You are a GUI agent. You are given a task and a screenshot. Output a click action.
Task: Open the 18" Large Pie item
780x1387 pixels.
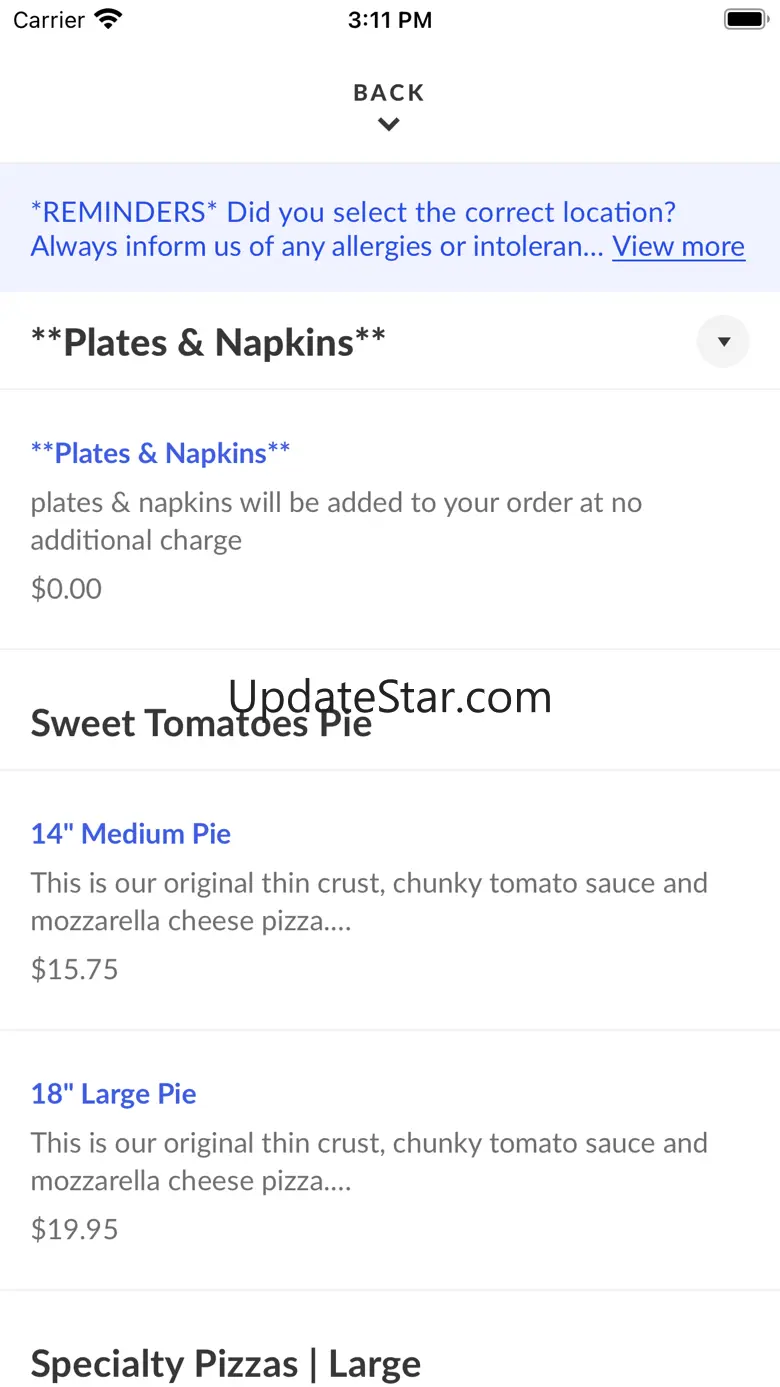(113, 1094)
